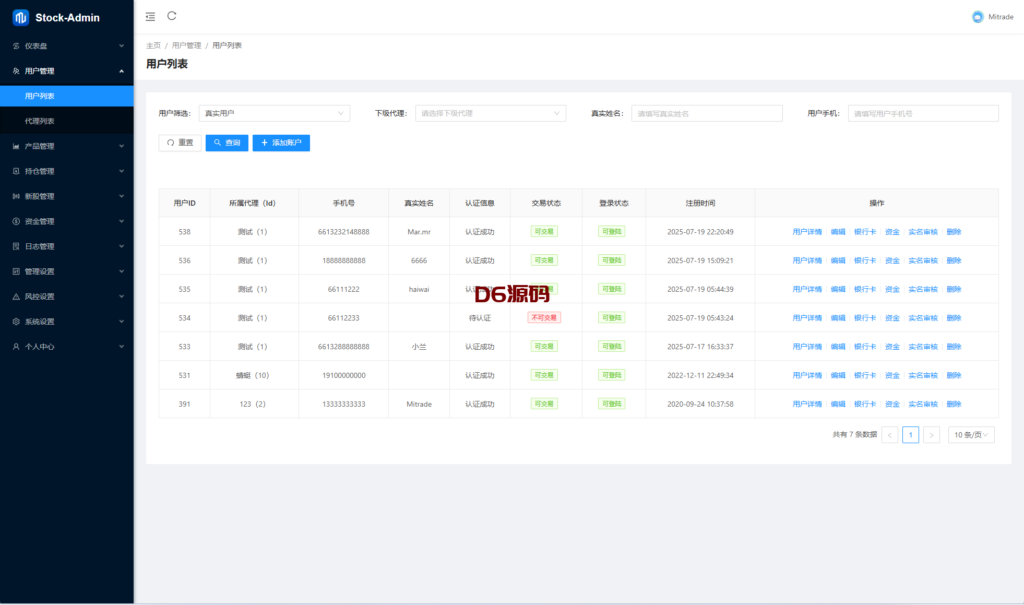Click the refresh icon in top bar

(x=172, y=16)
